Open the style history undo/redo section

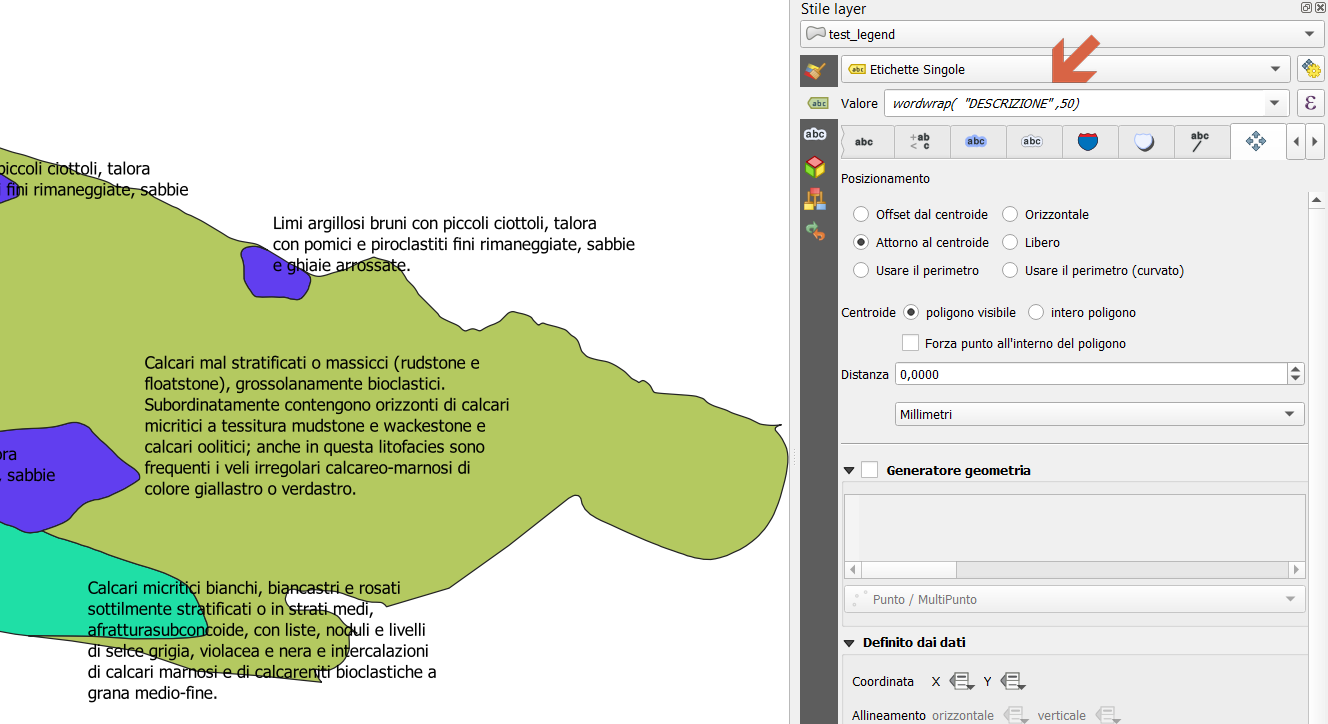(x=816, y=232)
